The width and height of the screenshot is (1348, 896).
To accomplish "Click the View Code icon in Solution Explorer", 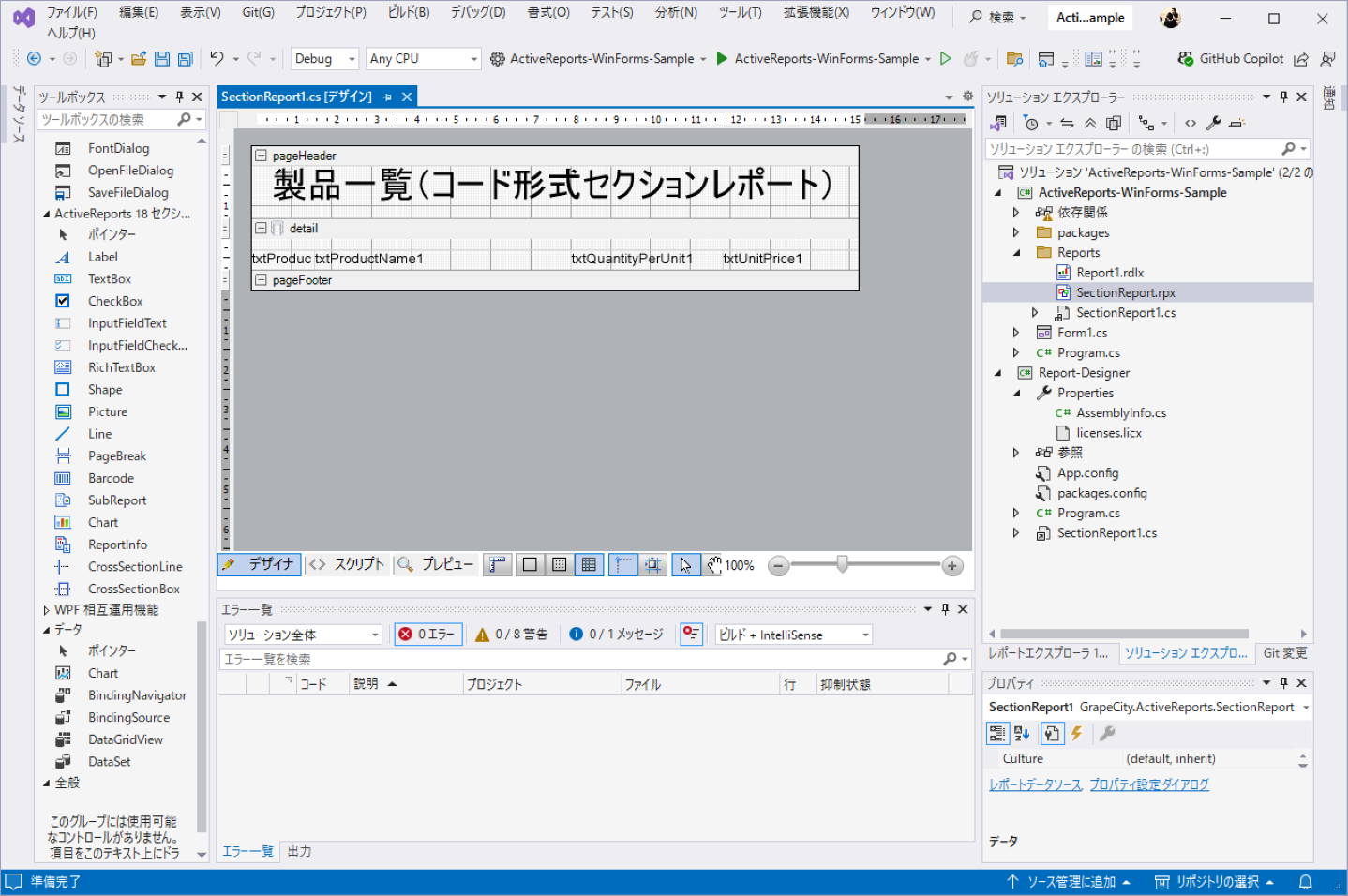I will coord(1191,124).
